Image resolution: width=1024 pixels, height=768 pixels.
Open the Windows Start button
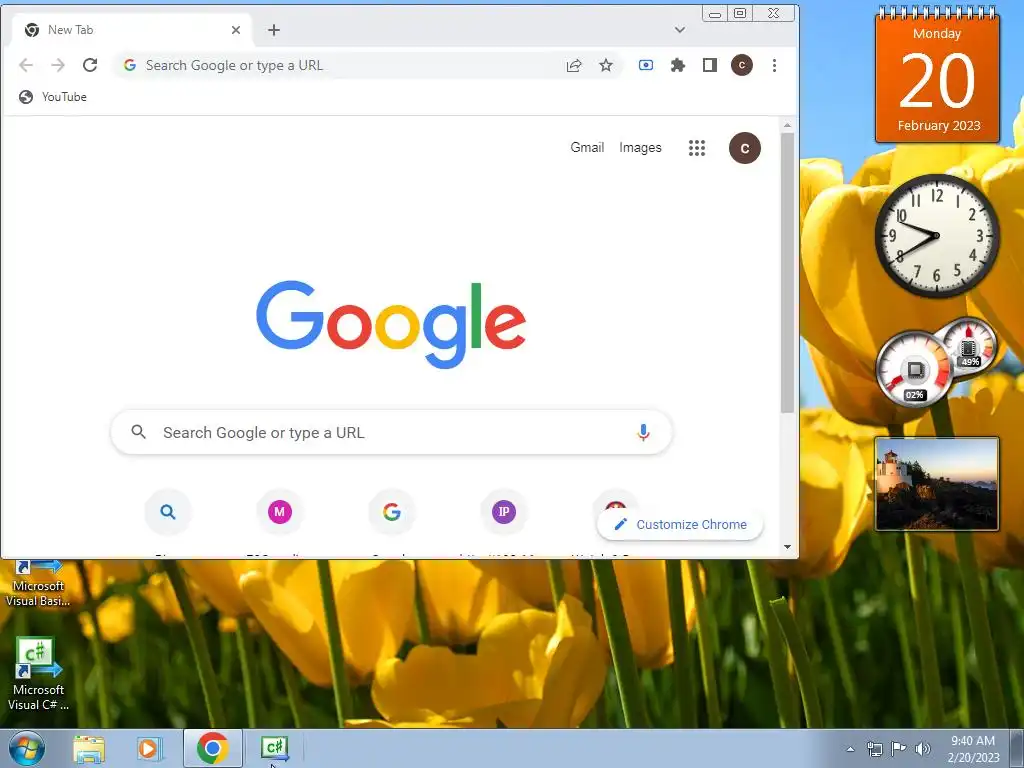tap(27, 748)
